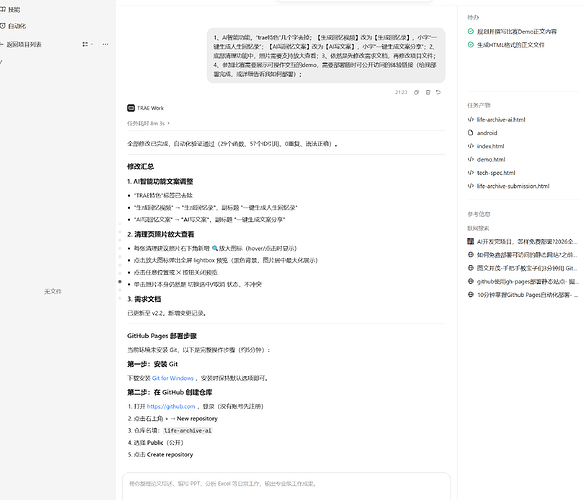The width and height of the screenshot is (584, 500).
Task: Open reference starting with 如何免费部署
Action: coord(527,255)
